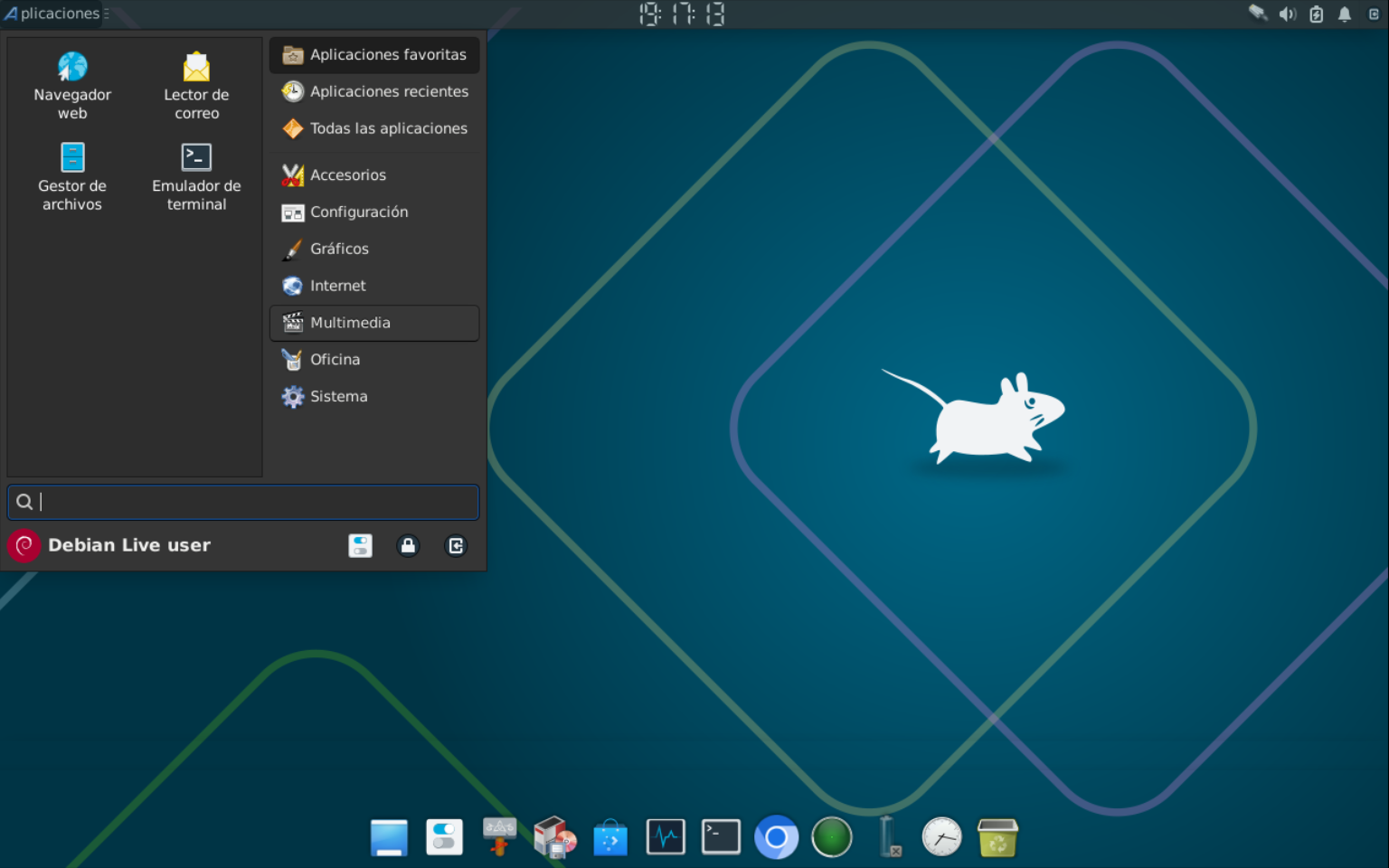Expand Todas las aplicaciones
Image resolution: width=1389 pixels, height=868 pixels.
[x=389, y=128]
